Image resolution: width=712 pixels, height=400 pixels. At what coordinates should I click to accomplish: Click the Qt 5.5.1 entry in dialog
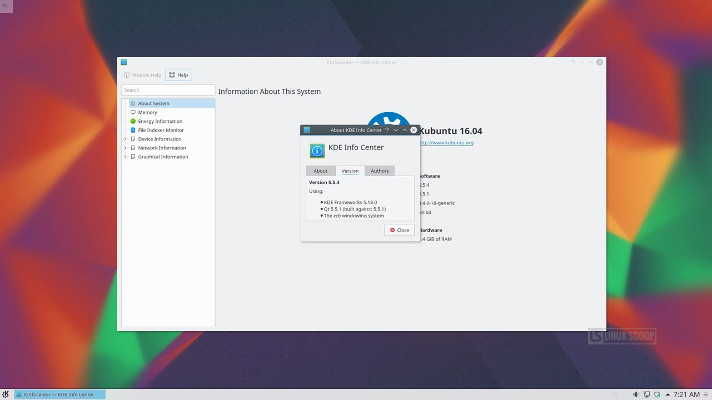point(354,209)
